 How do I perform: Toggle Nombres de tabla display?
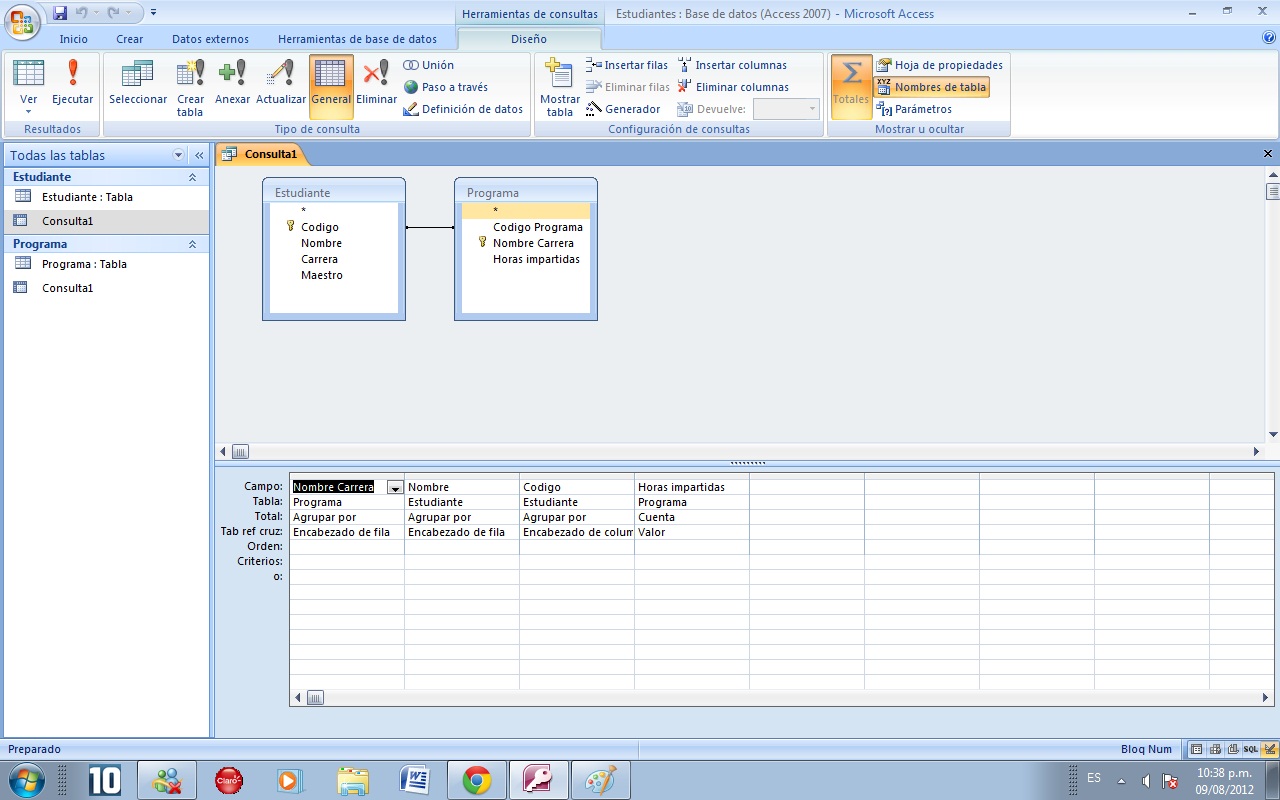931,87
